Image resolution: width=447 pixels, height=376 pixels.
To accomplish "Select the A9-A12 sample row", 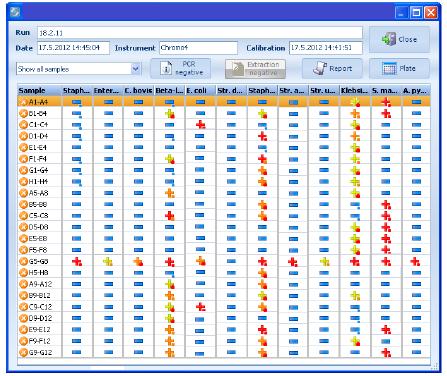I will (224, 284).
